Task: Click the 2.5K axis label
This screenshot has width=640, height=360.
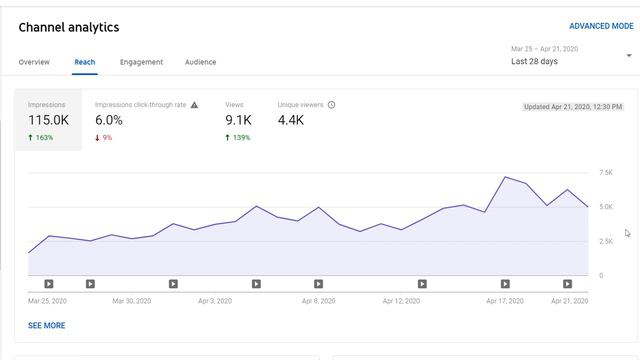Action: pyautogui.click(x=606, y=241)
